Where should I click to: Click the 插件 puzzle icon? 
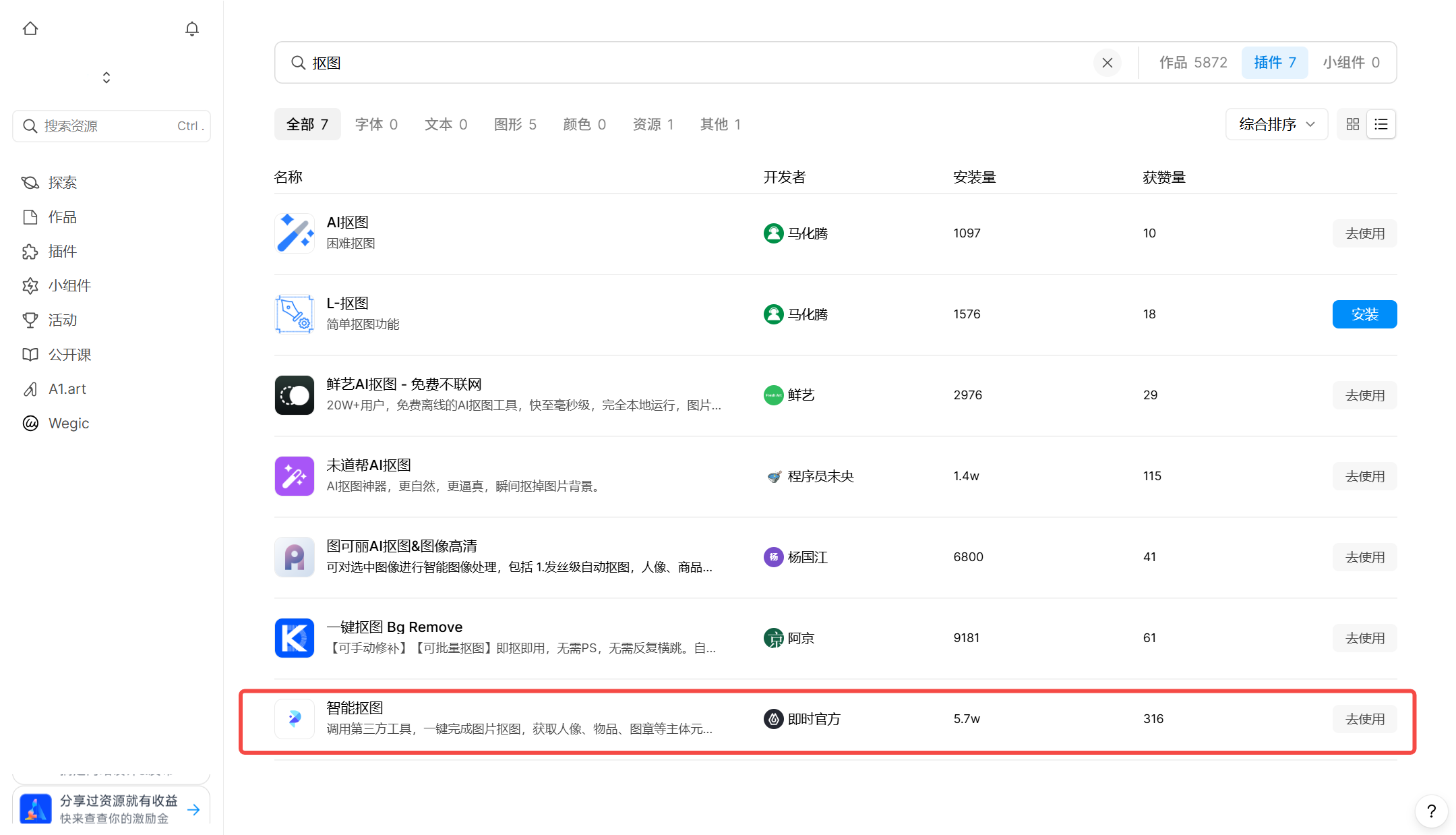coord(30,252)
